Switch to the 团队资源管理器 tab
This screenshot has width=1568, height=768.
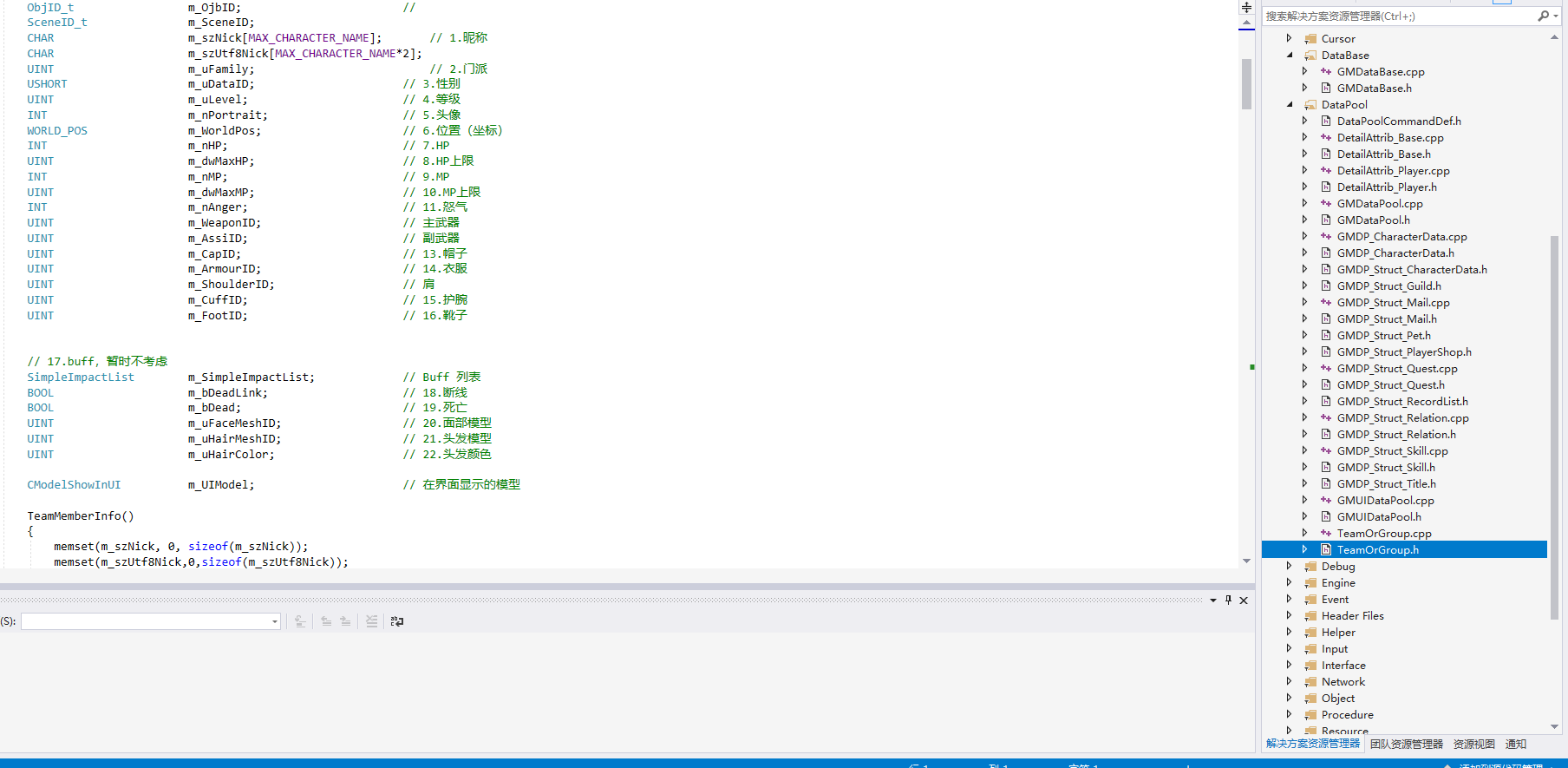1406,745
